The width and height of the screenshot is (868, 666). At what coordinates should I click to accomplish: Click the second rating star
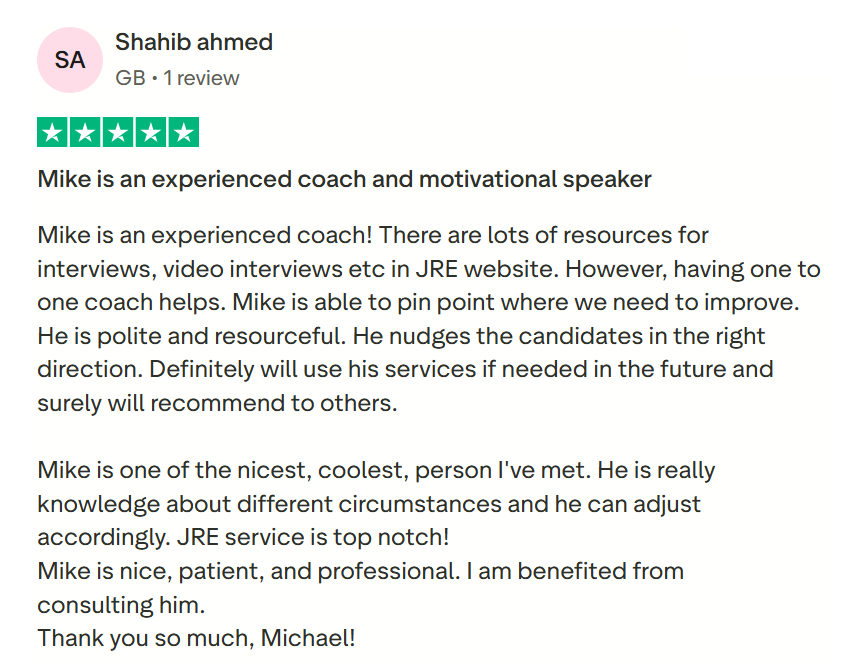[86, 132]
